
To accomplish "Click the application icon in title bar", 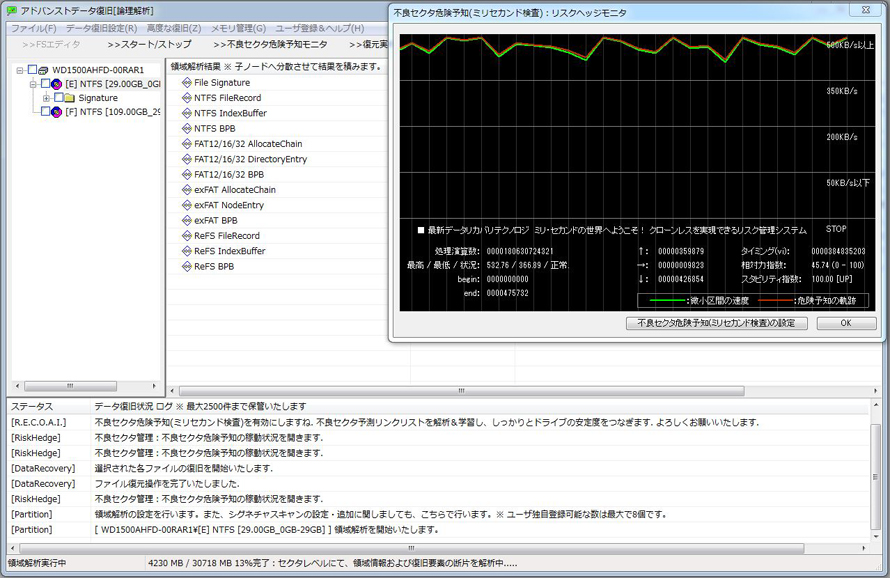I will (12, 11).
